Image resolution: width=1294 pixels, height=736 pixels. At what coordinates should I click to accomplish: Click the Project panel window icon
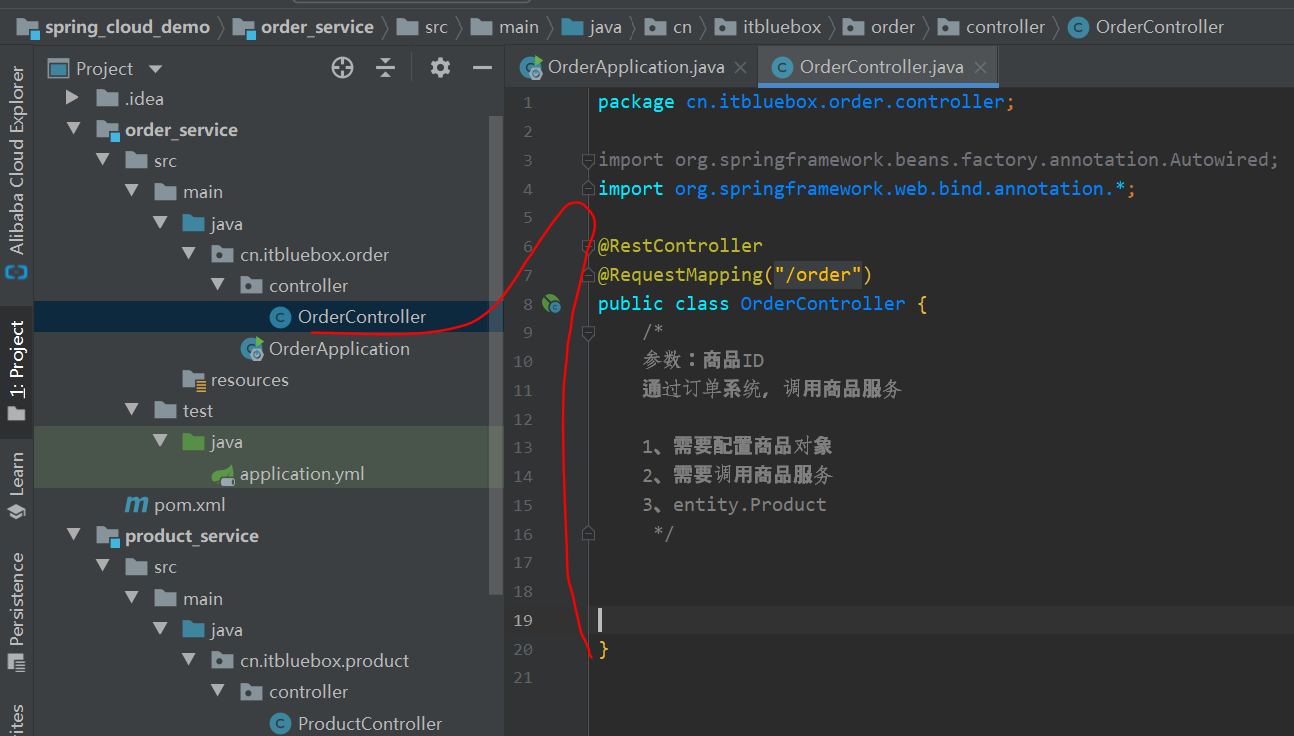59,69
